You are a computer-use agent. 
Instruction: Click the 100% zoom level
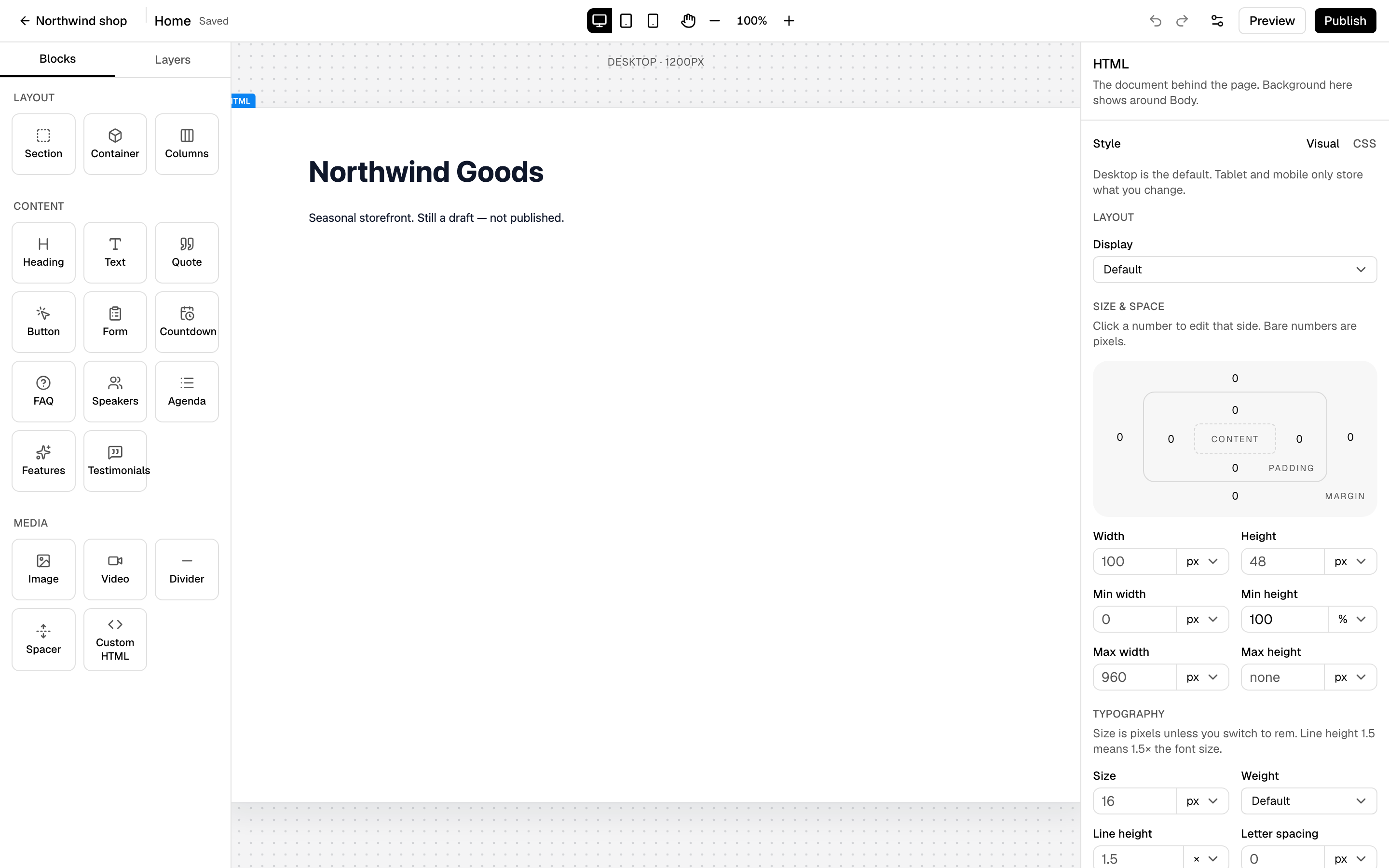(751, 21)
